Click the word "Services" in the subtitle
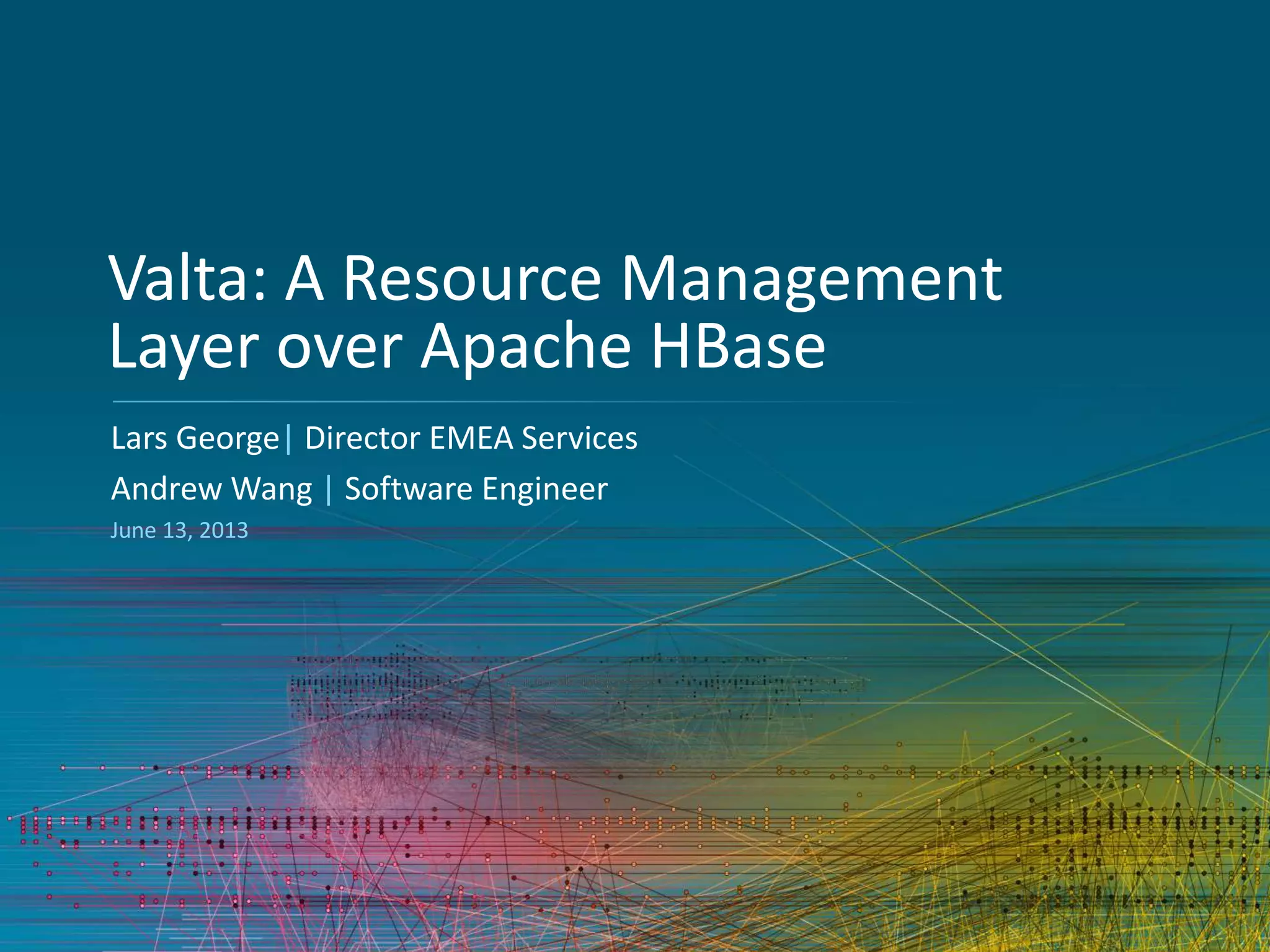 [x=579, y=438]
